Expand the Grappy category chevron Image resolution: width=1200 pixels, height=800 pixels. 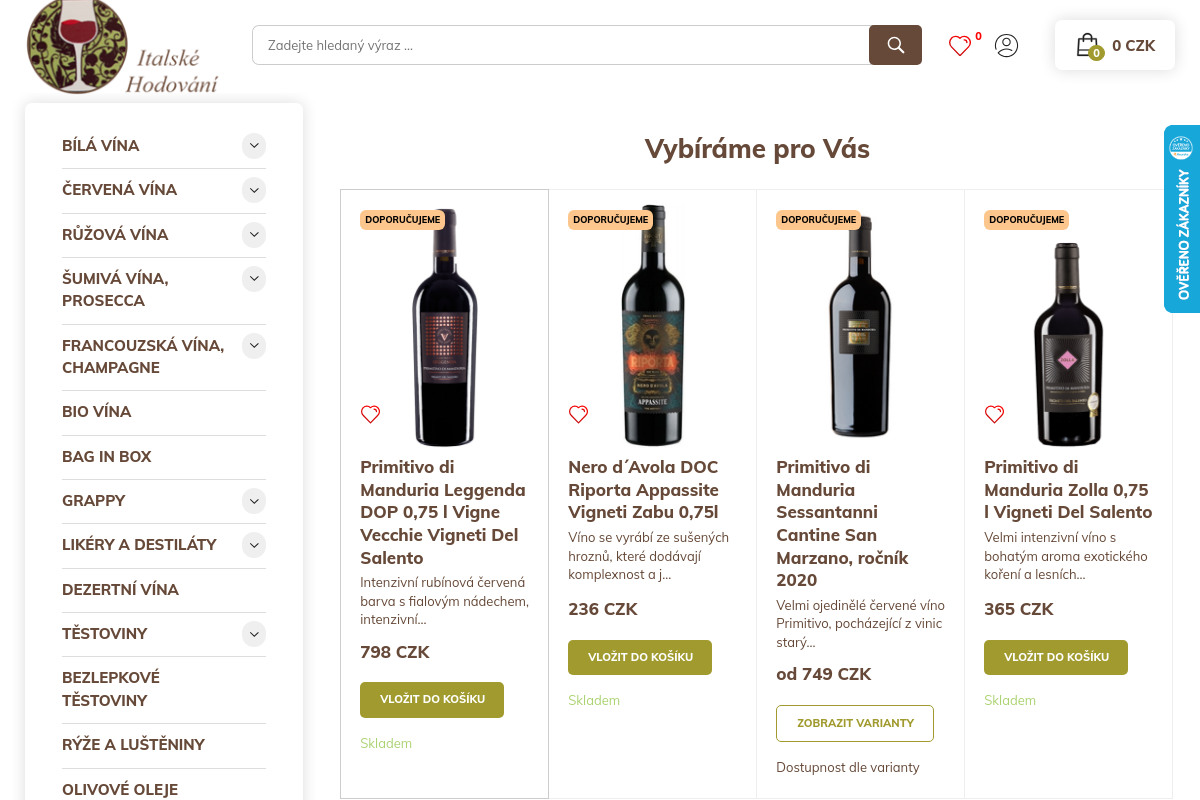[254, 501]
